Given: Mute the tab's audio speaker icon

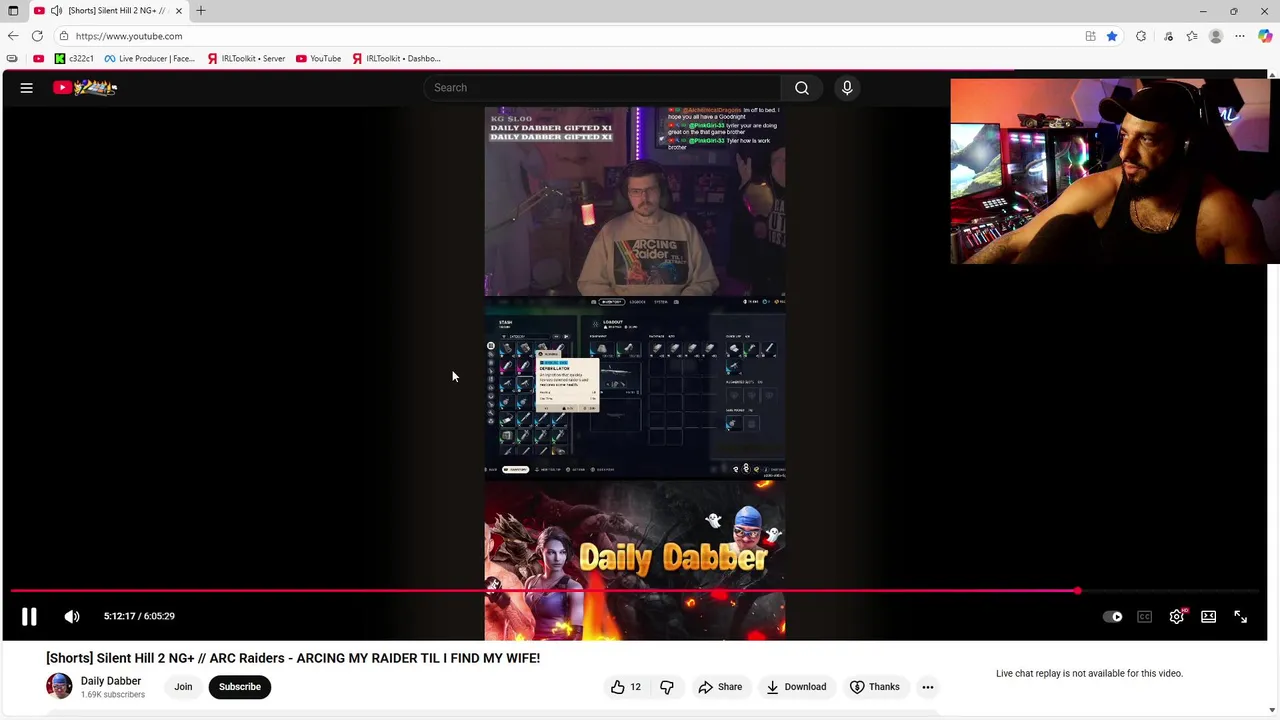Looking at the screenshot, I should 57,11.
